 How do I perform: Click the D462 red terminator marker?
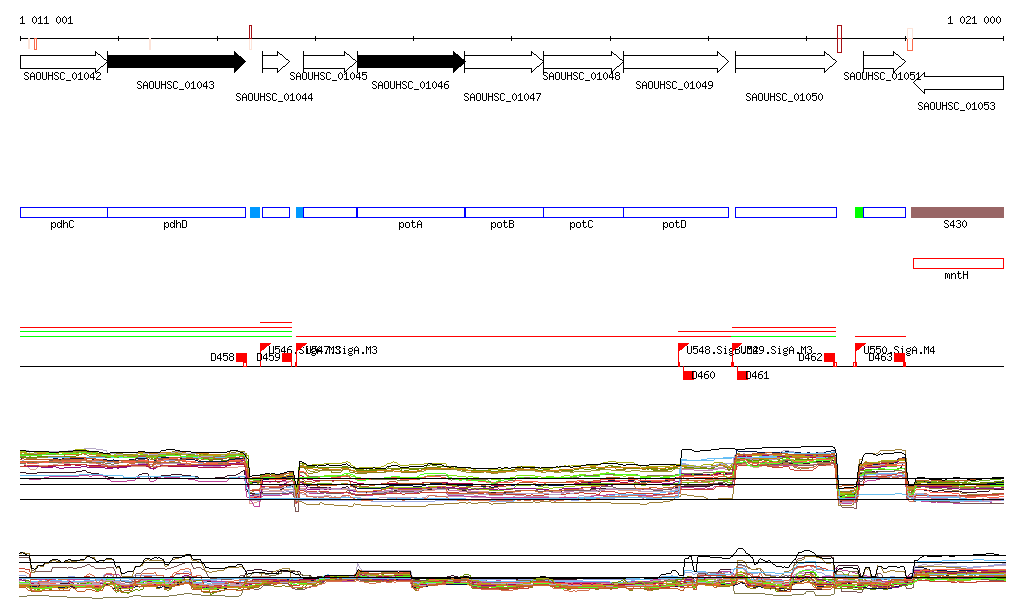[829, 358]
